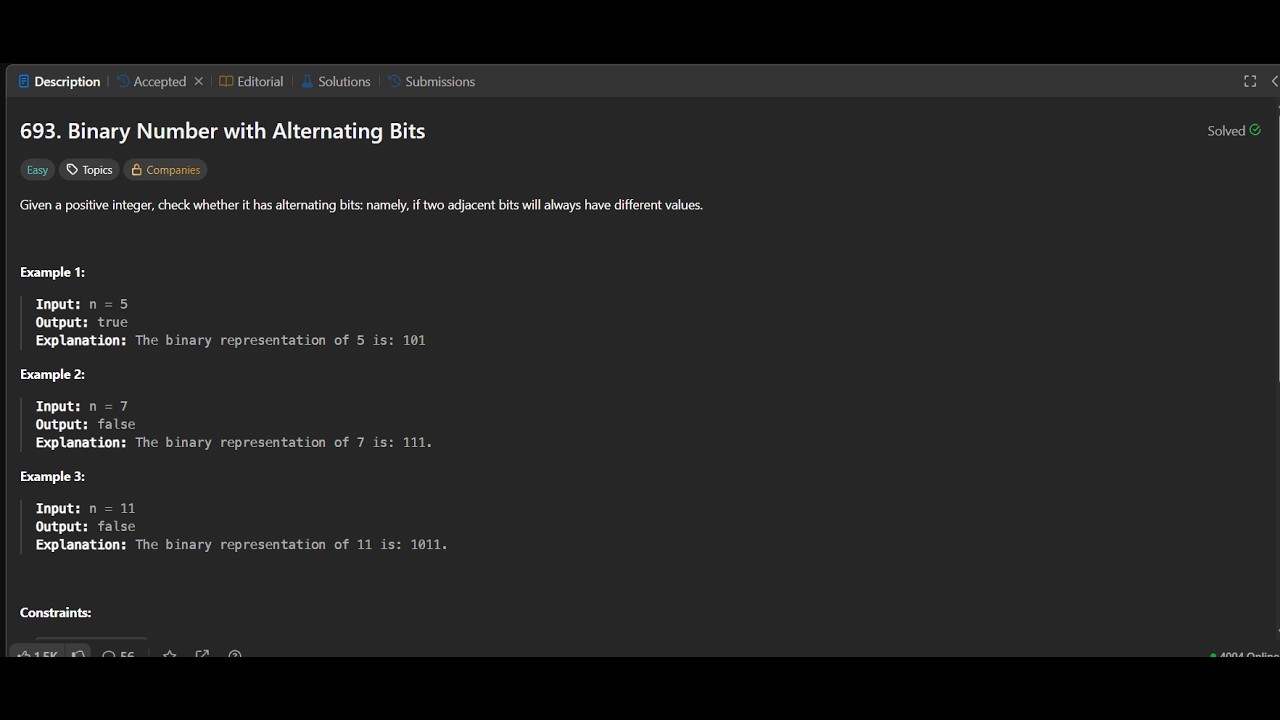The image size is (1280, 720).
Task: Click the fullscreen expand icon
Action: [x=1250, y=81]
